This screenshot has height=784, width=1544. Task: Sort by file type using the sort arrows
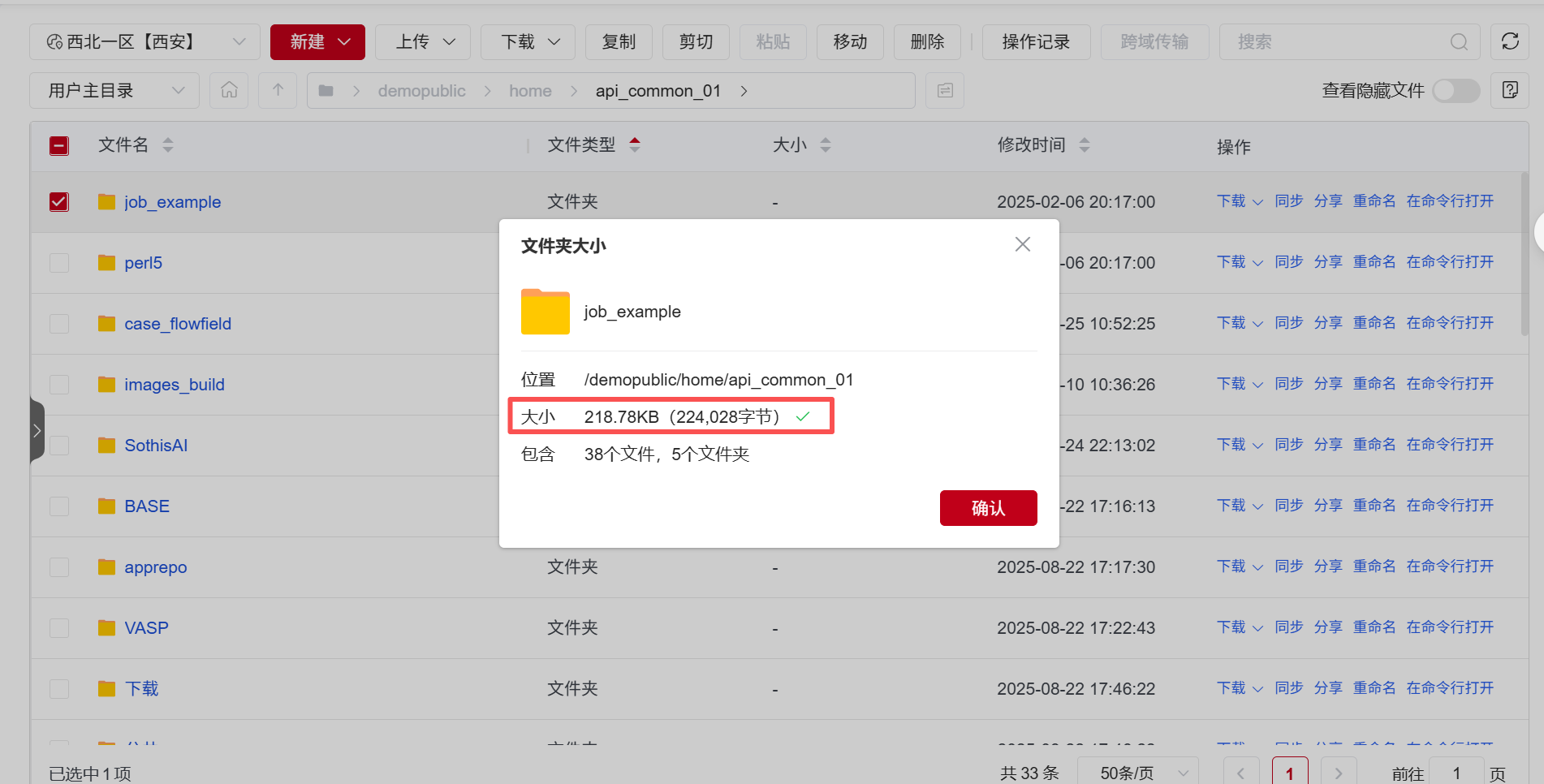[x=635, y=145]
